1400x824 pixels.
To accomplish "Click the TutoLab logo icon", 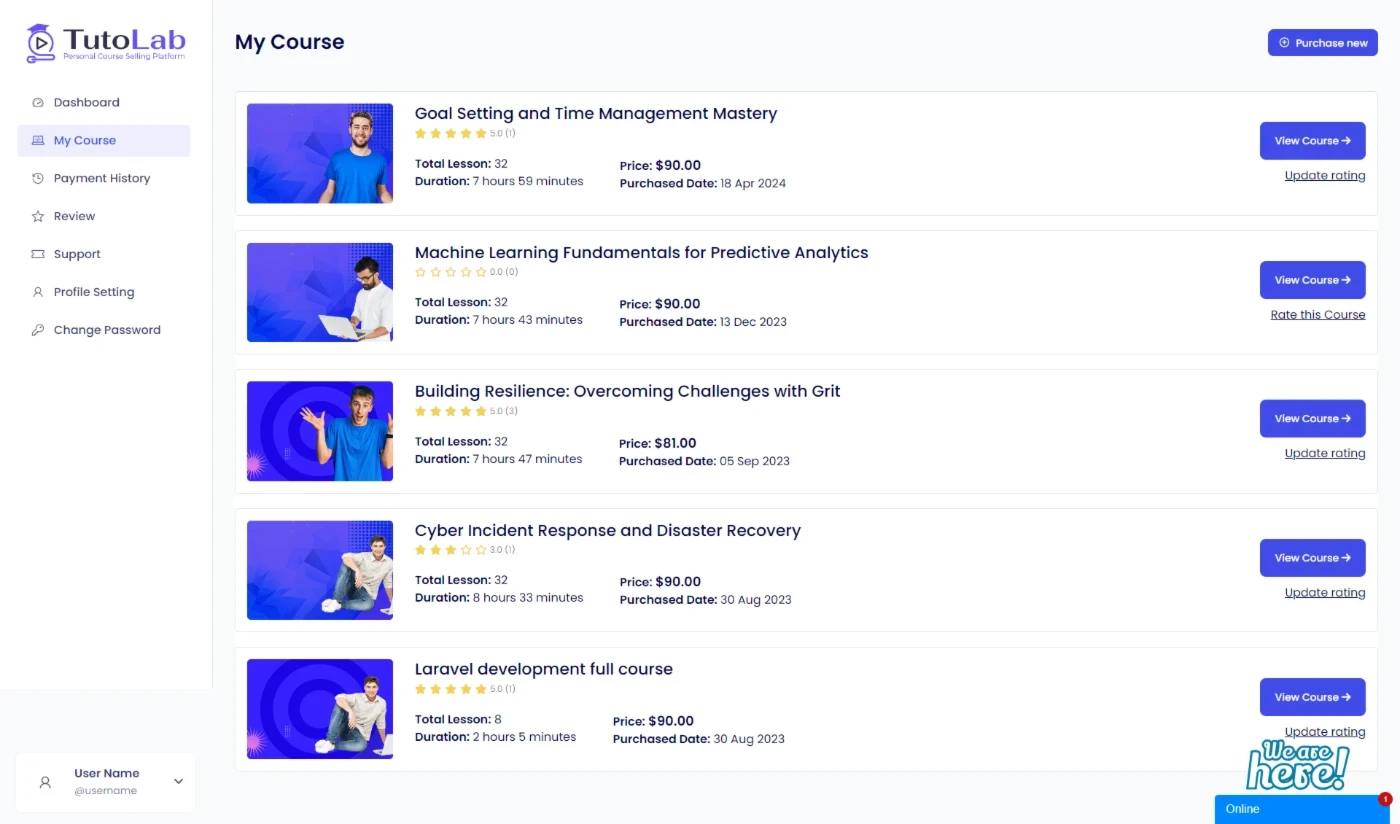I will [x=40, y=43].
